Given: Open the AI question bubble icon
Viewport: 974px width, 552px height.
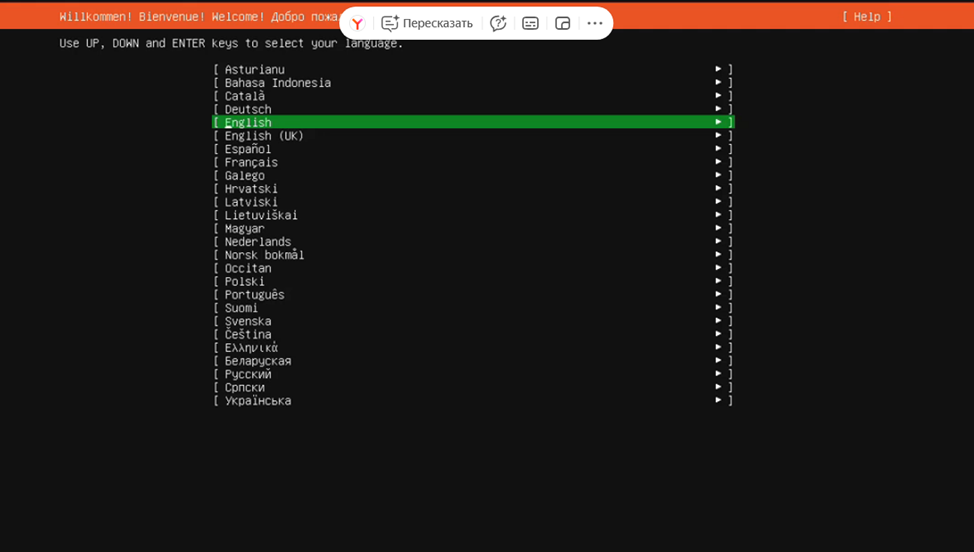Looking at the screenshot, I should (x=498, y=24).
